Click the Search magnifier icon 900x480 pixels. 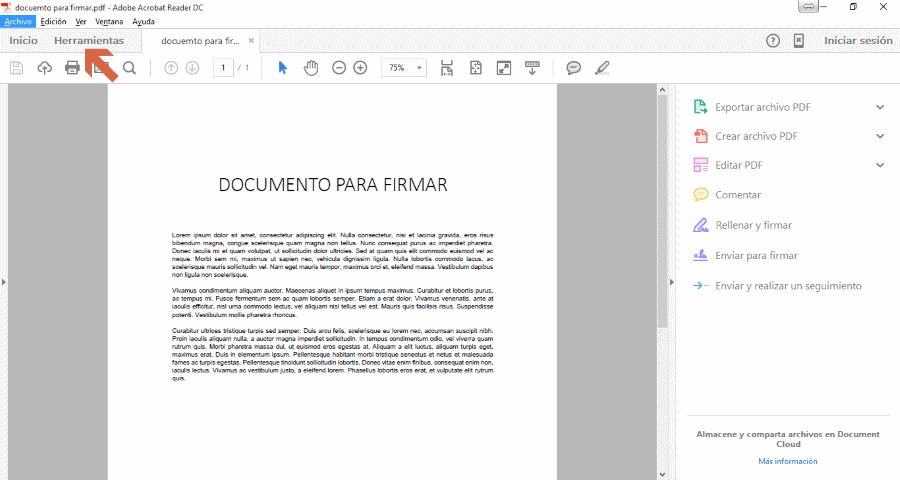pyautogui.click(x=130, y=68)
